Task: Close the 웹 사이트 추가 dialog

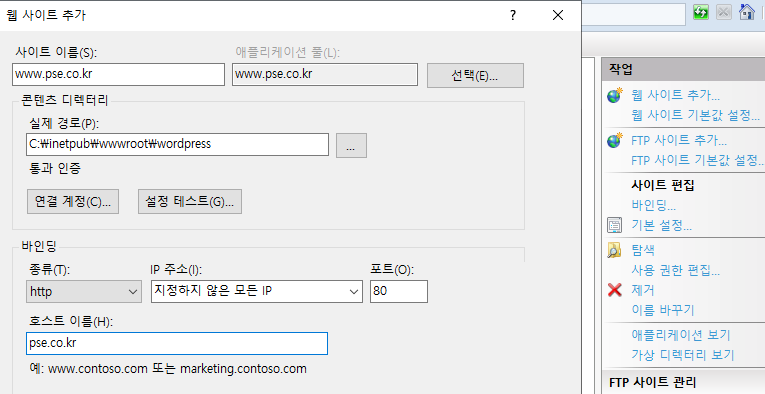Action: point(558,15)
